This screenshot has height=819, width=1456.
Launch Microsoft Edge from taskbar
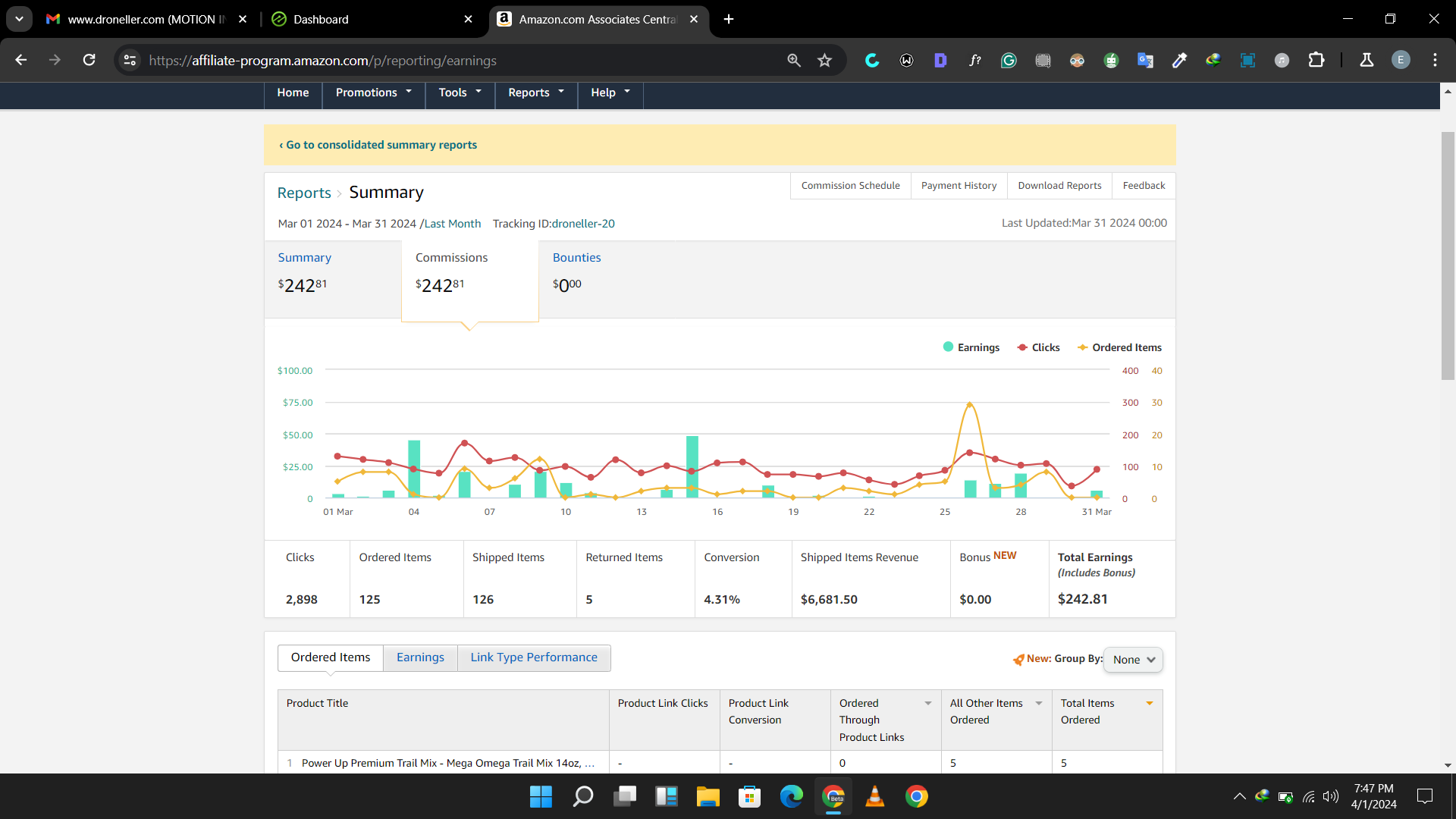(791, 796)
